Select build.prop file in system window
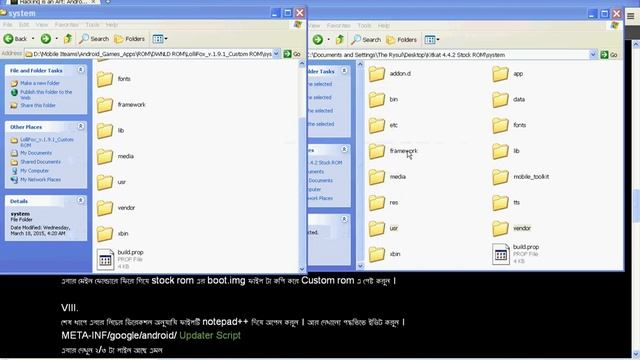Viewport: 640px width, 360px height. pyautogui.click(x=120, y=259)
